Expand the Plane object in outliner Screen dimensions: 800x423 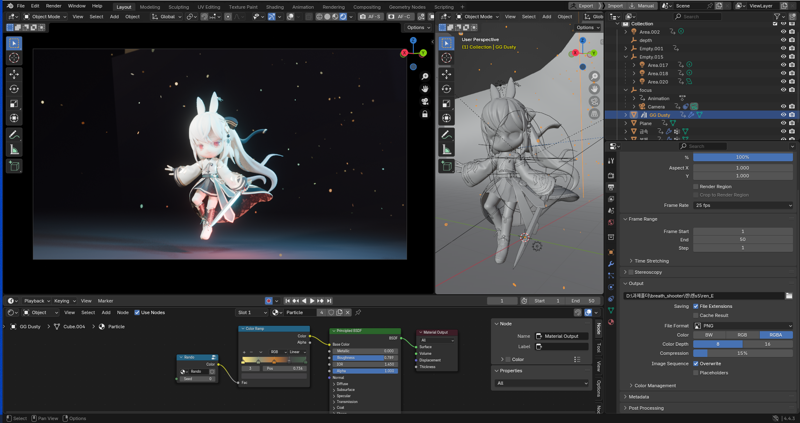[626, 123]
